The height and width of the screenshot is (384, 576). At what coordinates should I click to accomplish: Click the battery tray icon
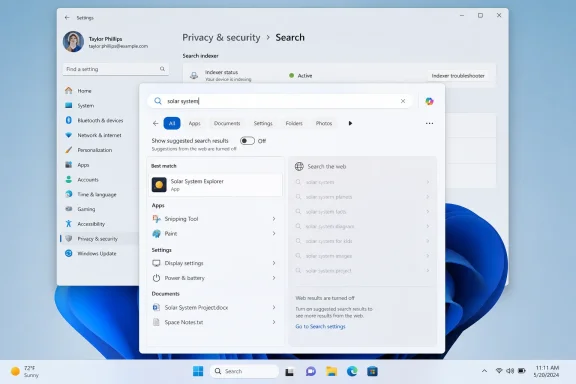(x=522, y=371)
